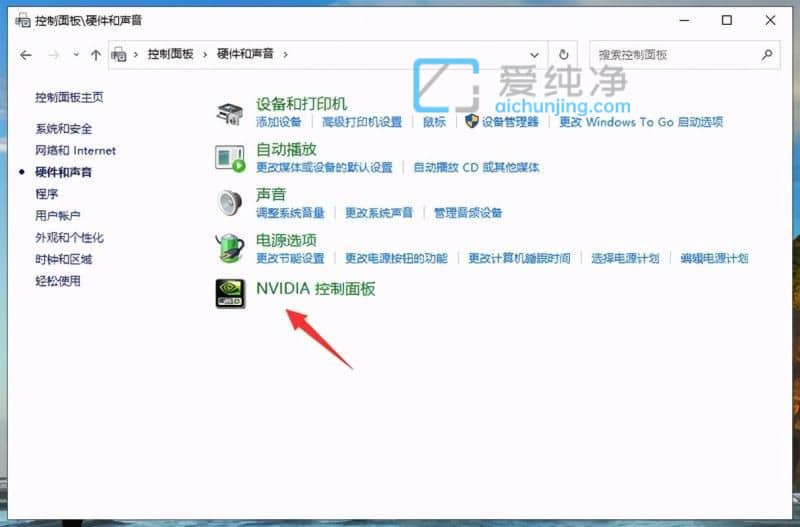This screenshot has width=800, height=527.
Task: Expand chevron after 控制面板 breadcrumb
Action: click(x=205, y=54)
